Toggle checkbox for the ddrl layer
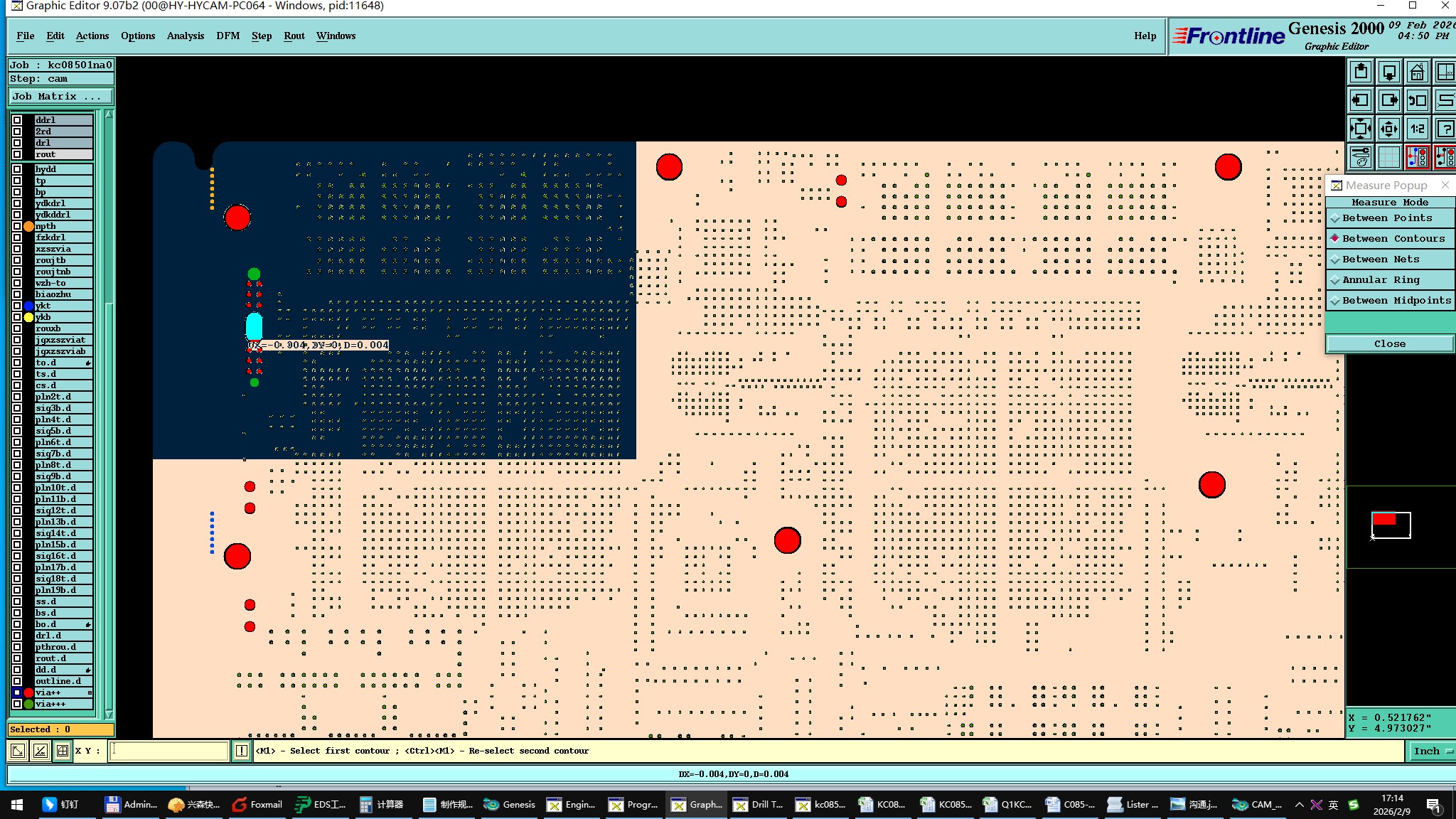This screenshot has height=819, width=1456. pos(17,120)
